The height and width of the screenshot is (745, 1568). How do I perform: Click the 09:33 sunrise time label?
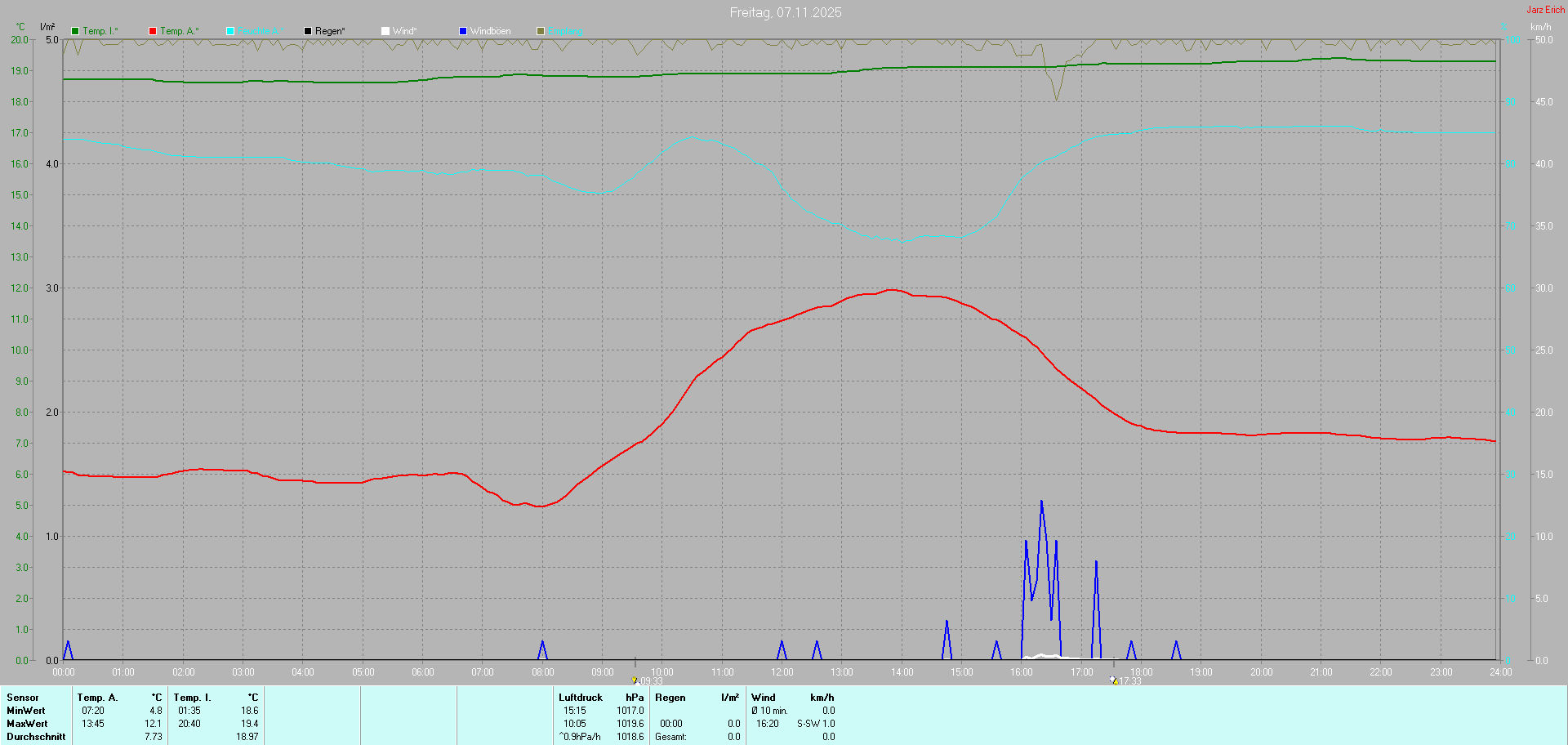coord(651,681)
